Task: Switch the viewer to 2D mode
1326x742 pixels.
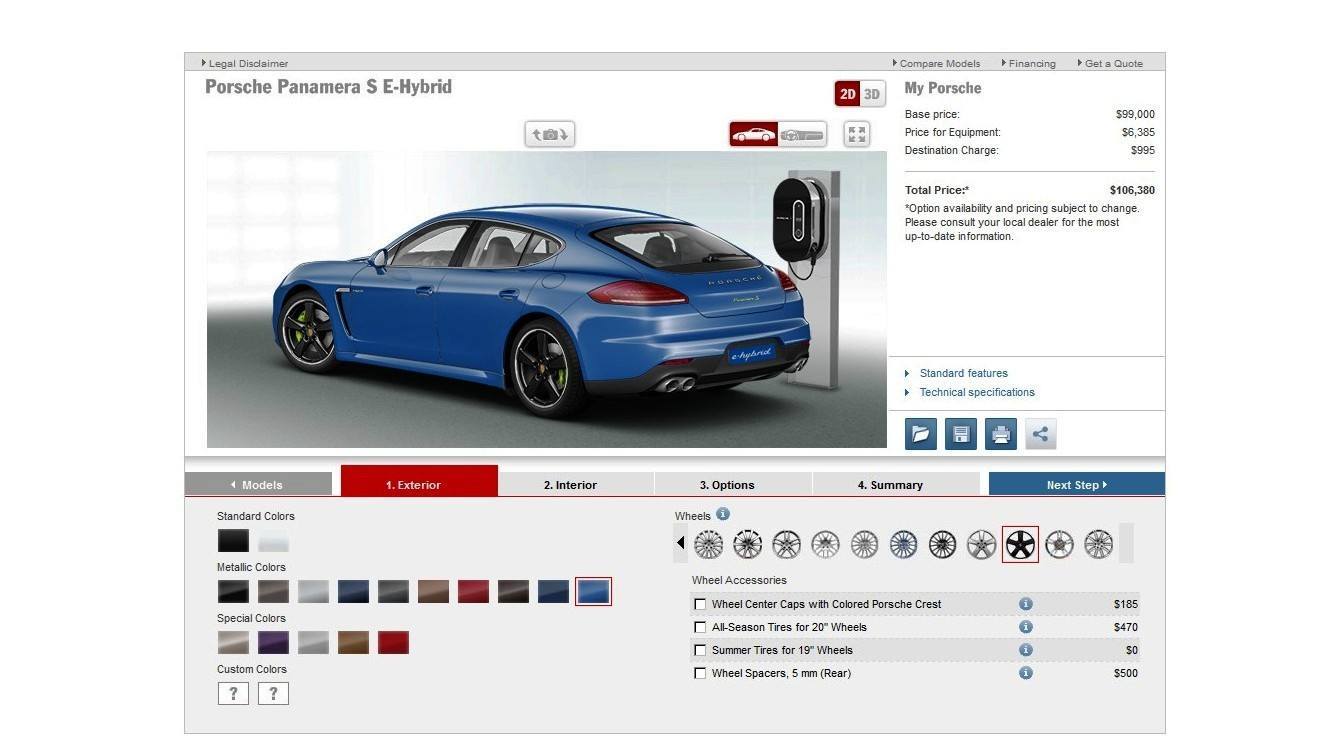Action: click(848, 94)
